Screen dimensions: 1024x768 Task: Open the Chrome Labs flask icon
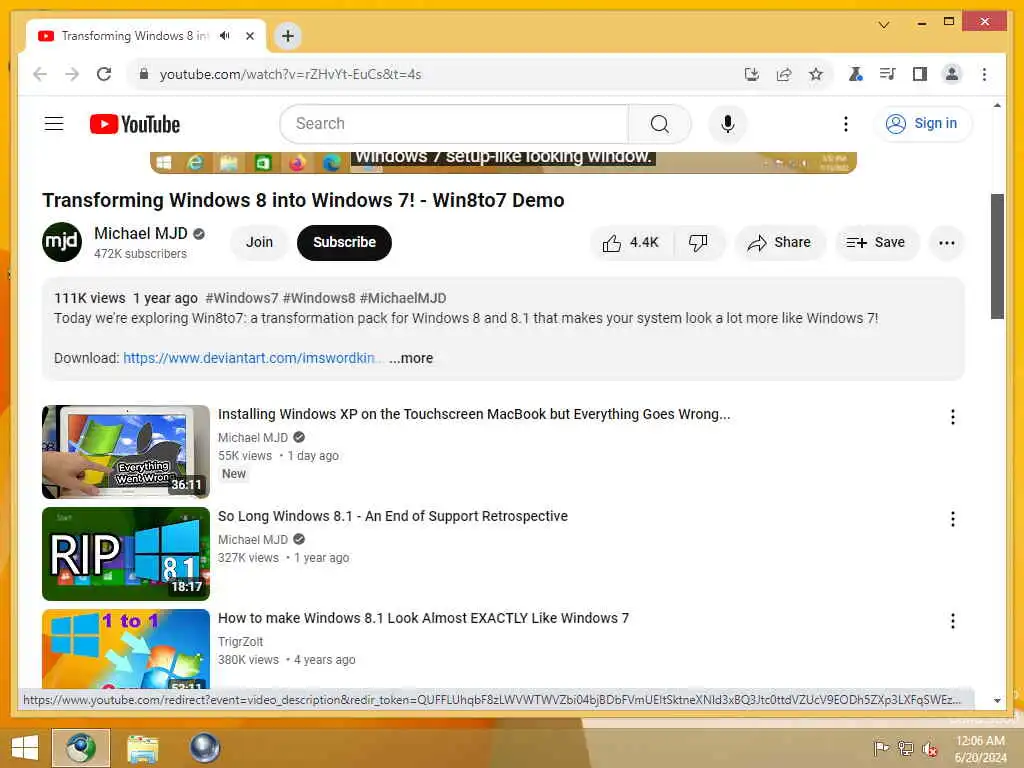point(855,74)
